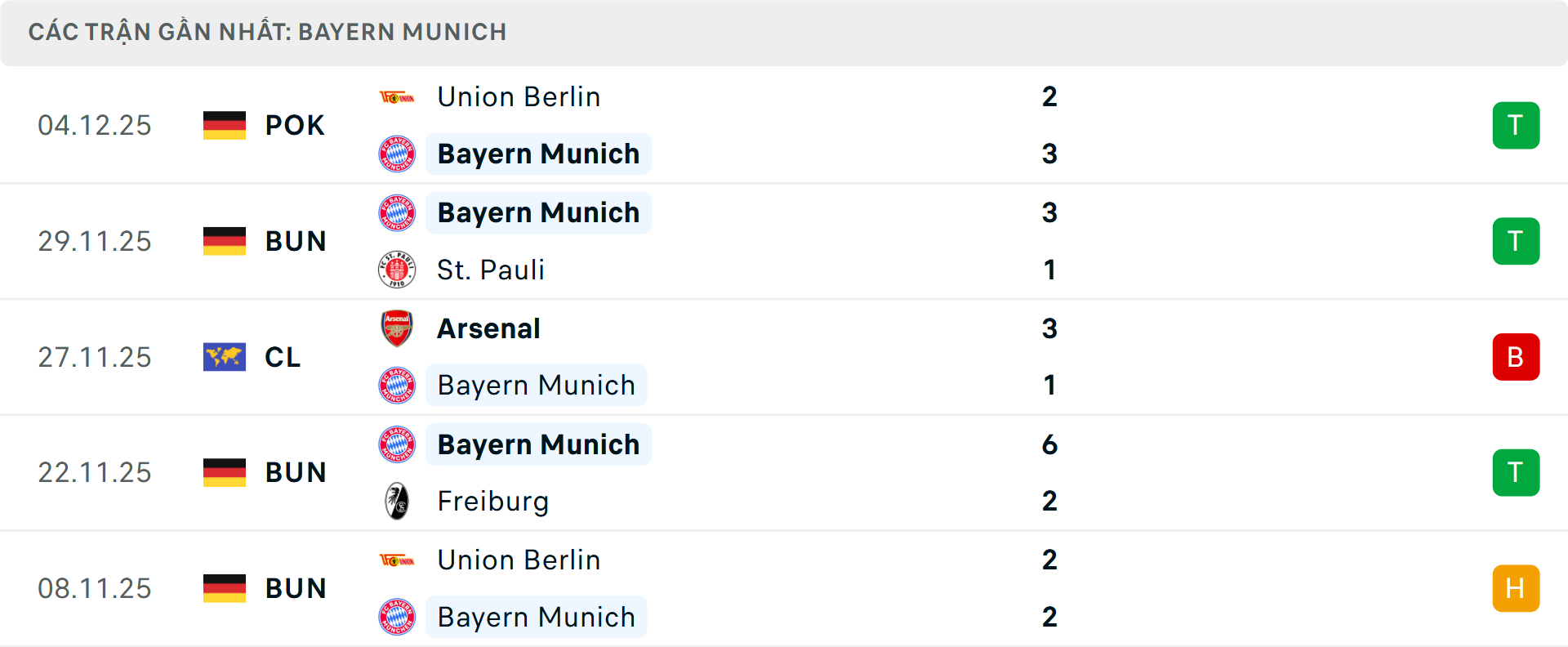Toggle the yellow H badge for the Union Berlin draw
This screenshot has width=1568, height=647.
[1516, 587]
